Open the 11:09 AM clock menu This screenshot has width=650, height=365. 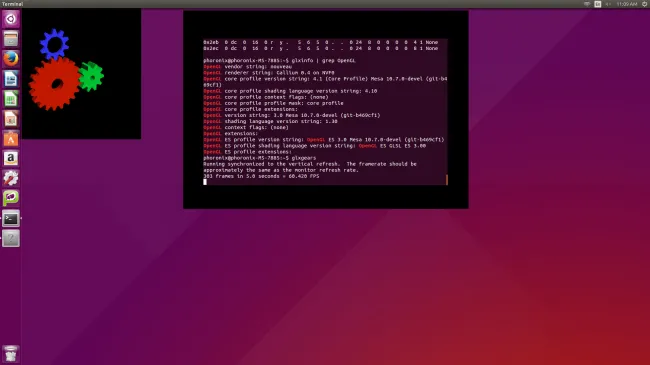point(627,4)
